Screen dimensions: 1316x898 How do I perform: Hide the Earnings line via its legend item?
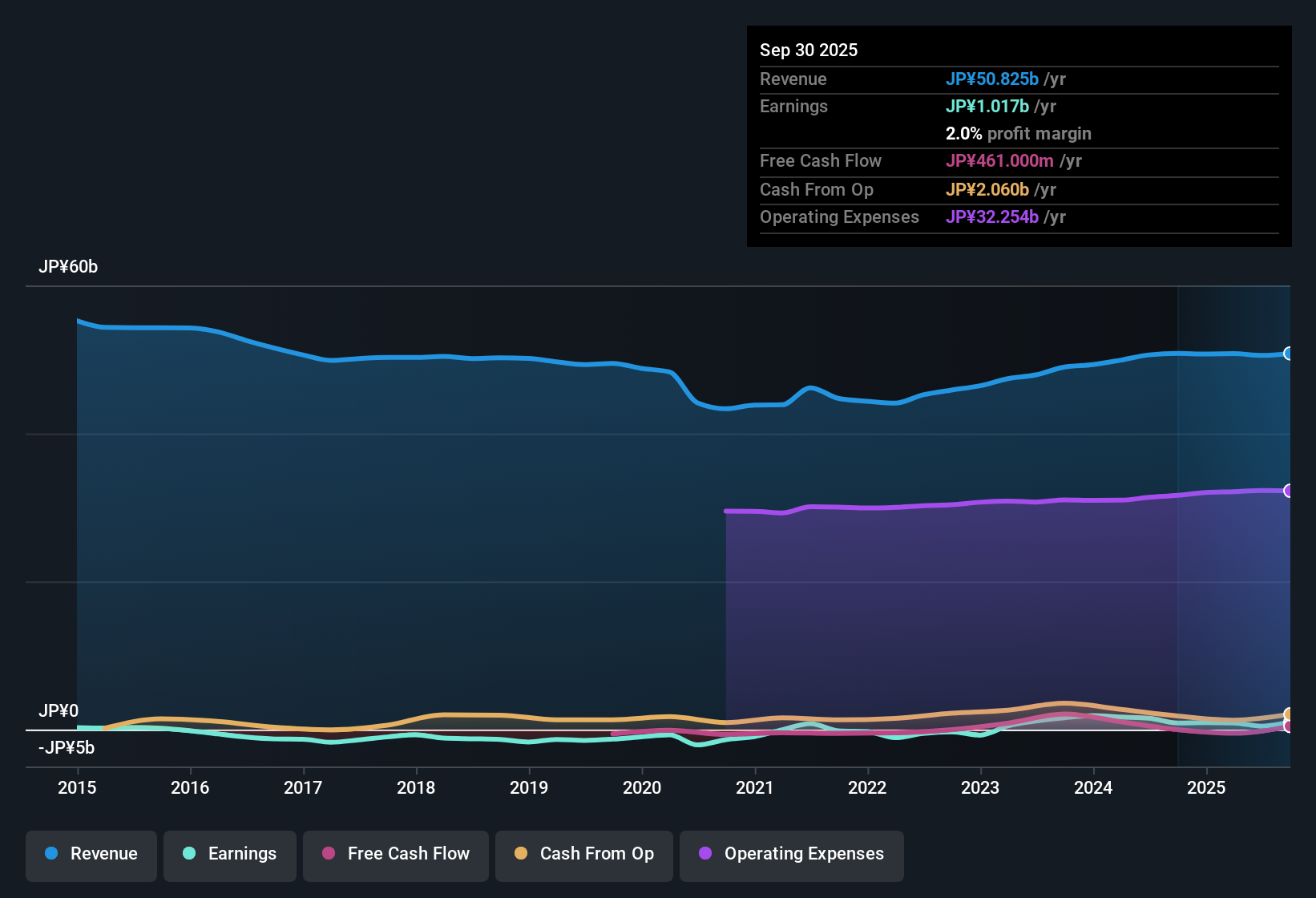(230, 854)
